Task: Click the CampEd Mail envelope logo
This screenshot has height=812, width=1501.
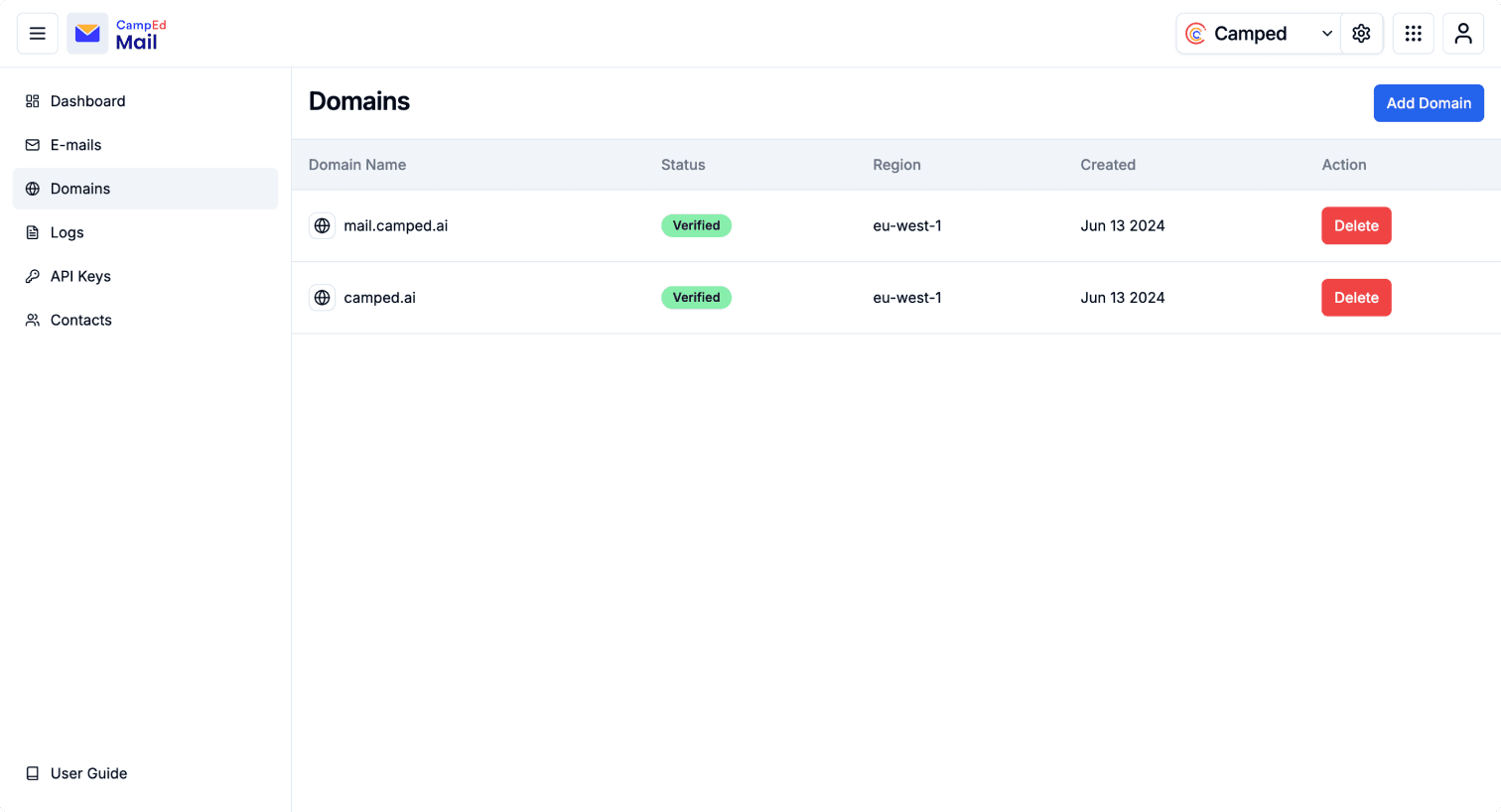Action: 87,34
